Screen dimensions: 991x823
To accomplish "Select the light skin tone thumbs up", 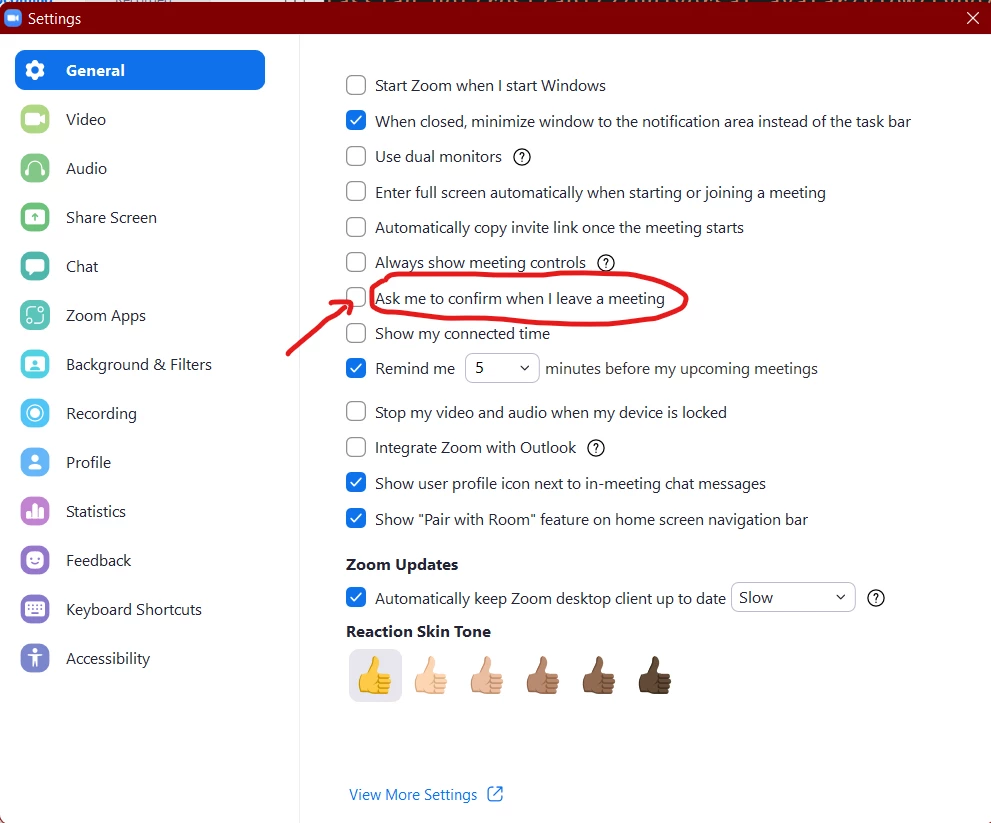I will [x=431, y=675].
